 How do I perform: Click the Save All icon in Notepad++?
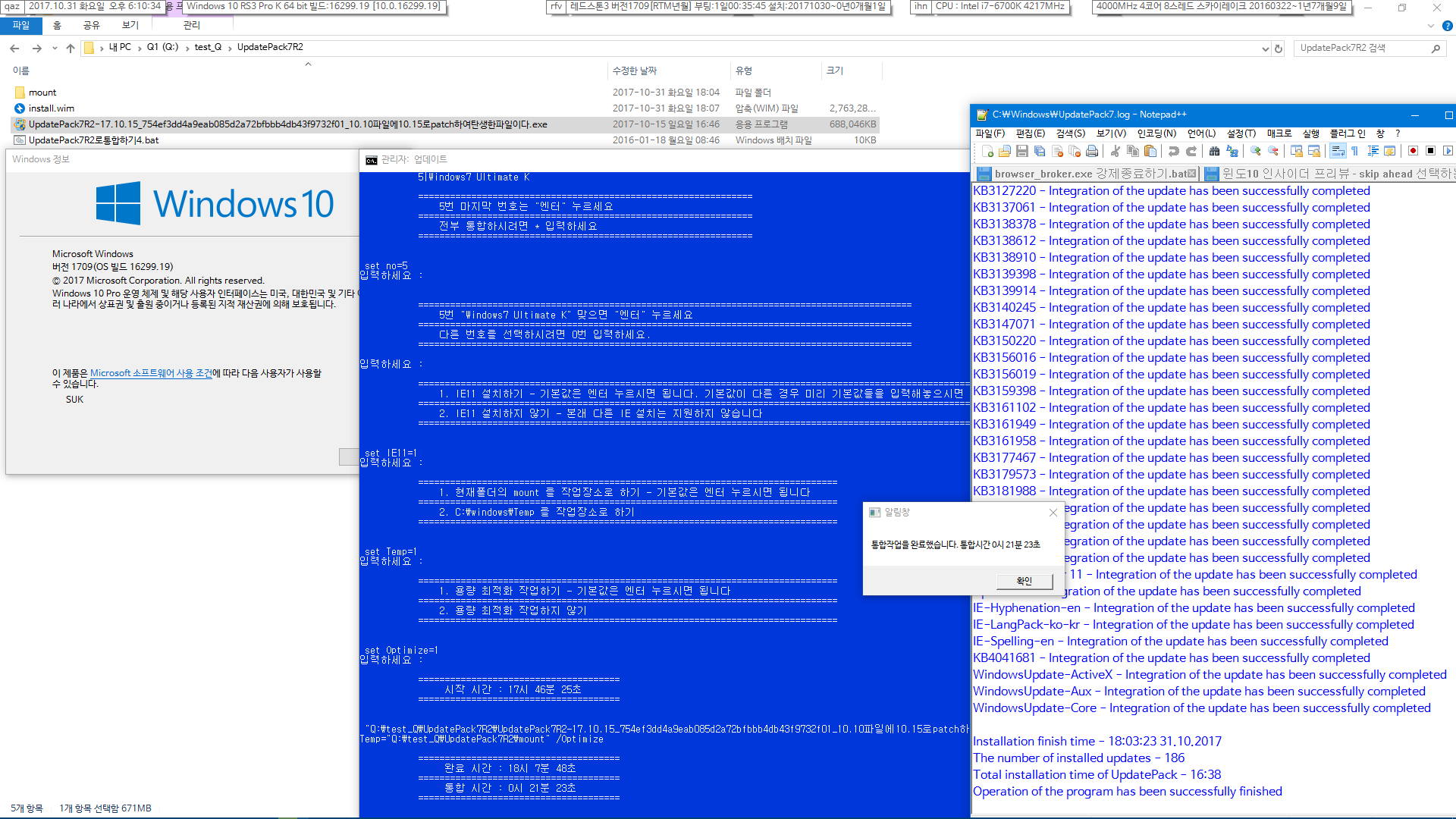coord(1040,151)
